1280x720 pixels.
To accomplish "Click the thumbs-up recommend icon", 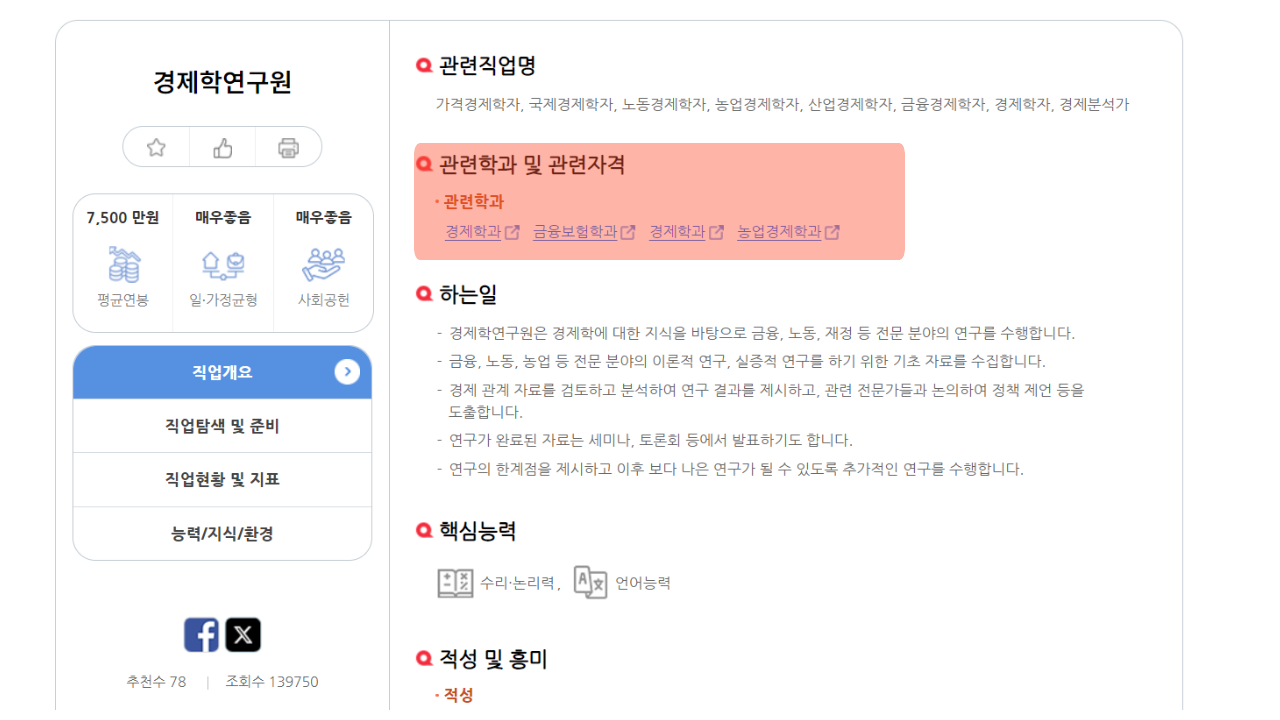I will point(221,146).
